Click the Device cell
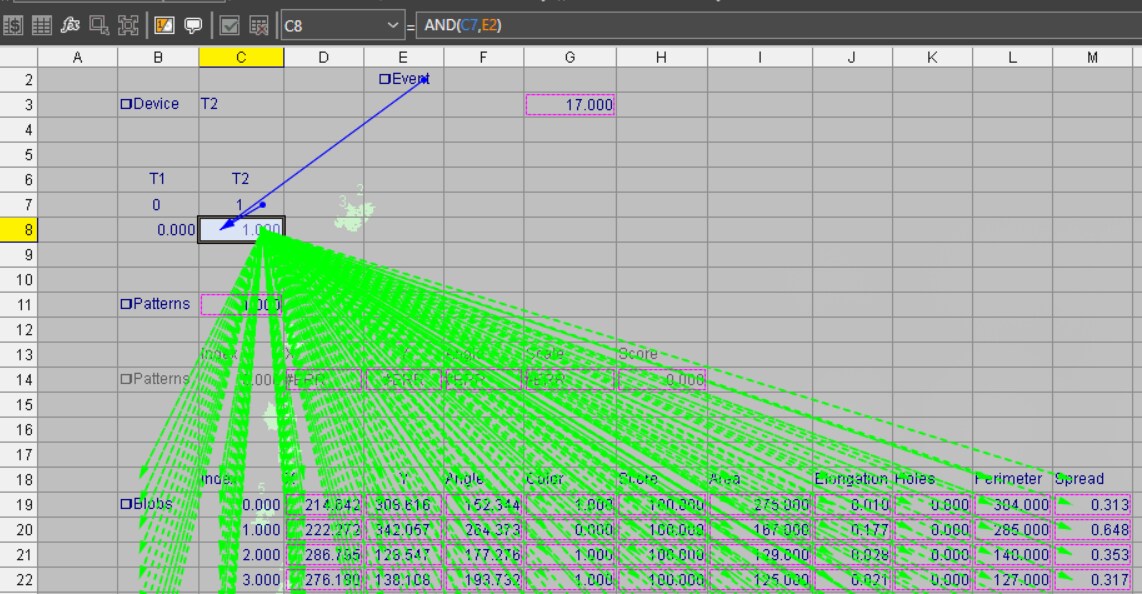The width and height of the screenshot is (1142, 594). [158, 104]
